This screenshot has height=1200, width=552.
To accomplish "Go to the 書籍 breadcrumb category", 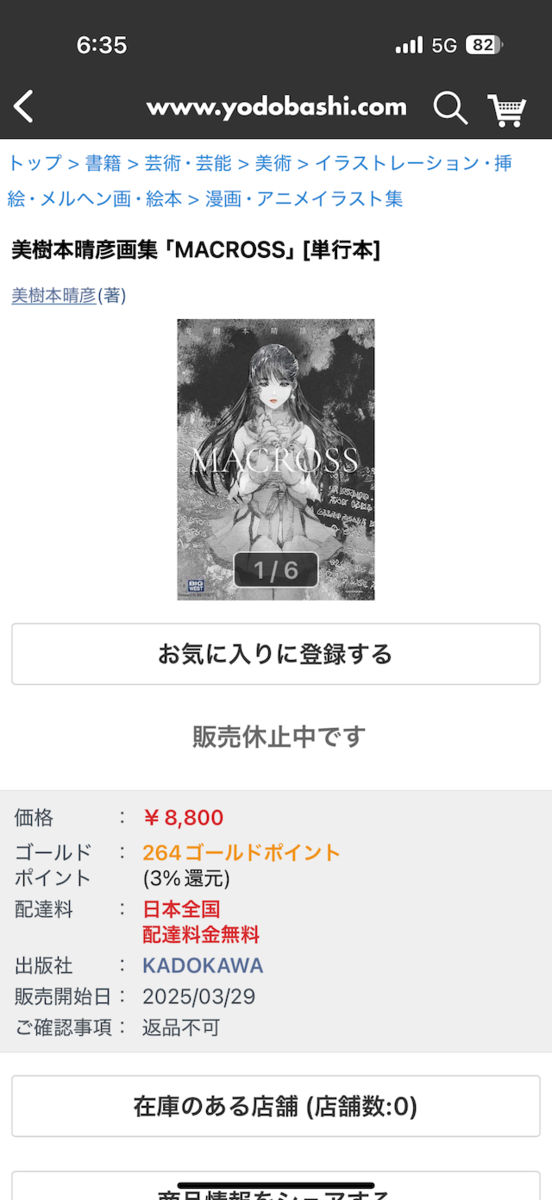I will (x=103, y=163).
